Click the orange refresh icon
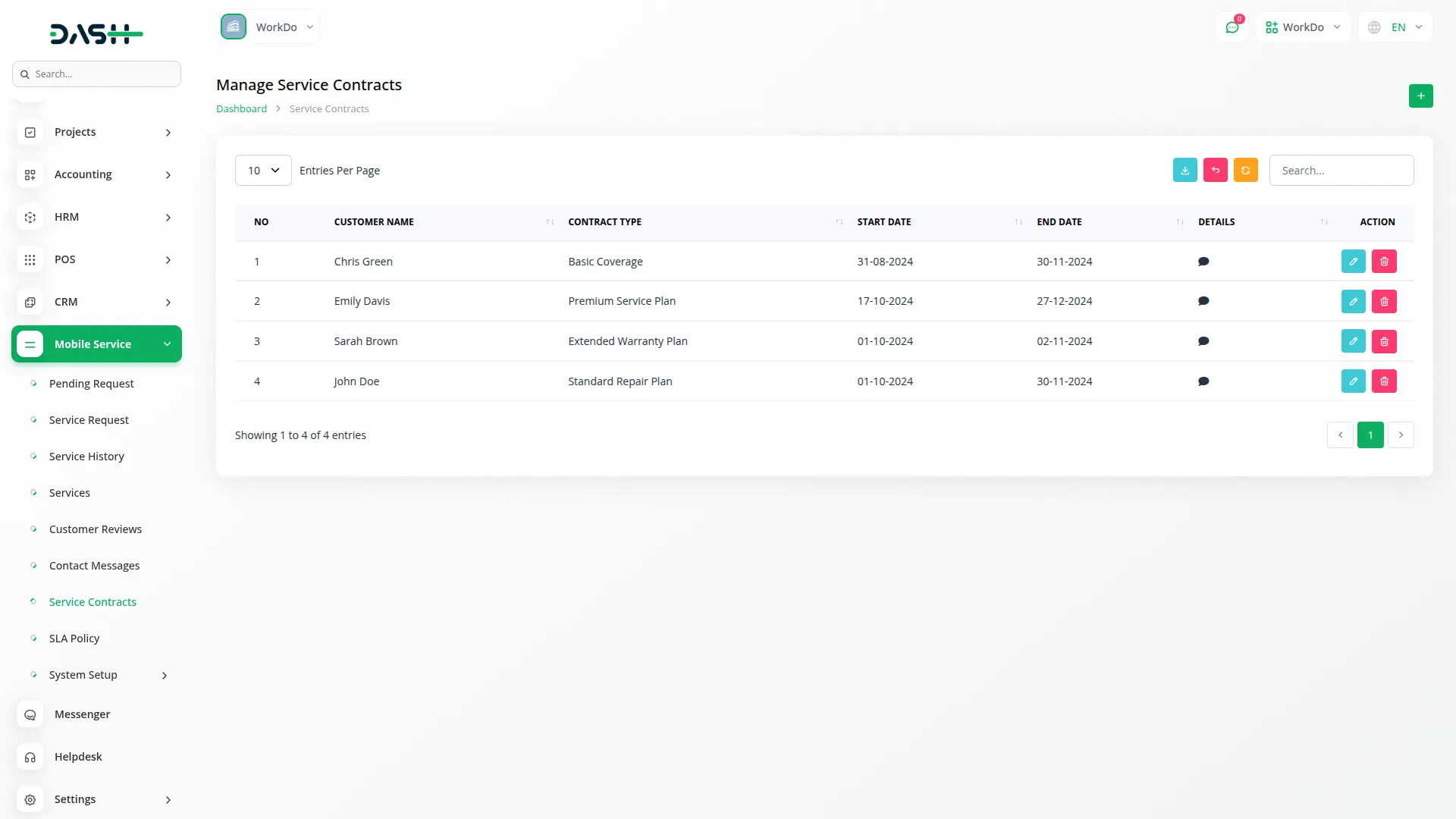 (1245, 170)
